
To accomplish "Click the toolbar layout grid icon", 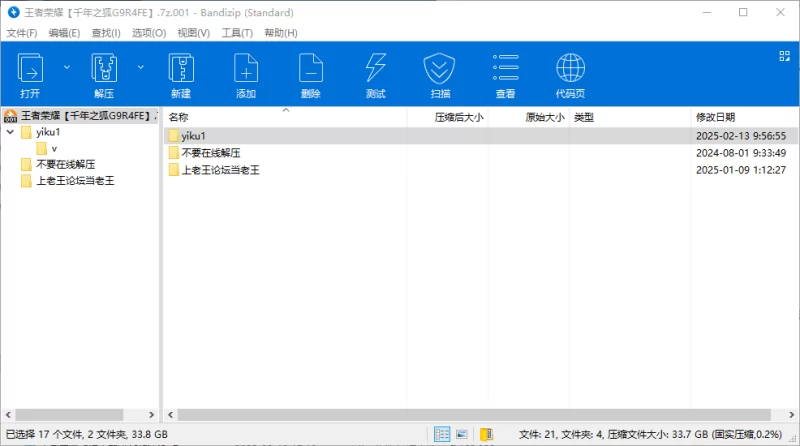I will pos(784,56).
